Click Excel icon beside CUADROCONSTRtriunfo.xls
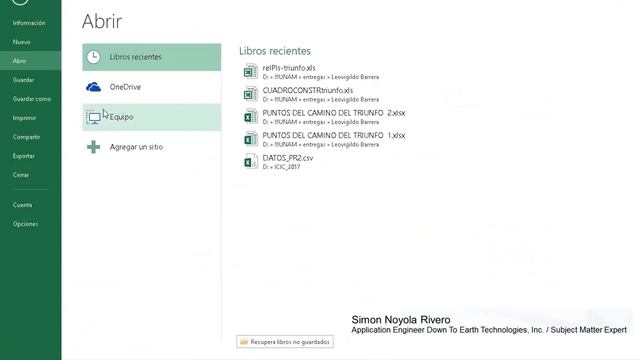 point(250,94)
